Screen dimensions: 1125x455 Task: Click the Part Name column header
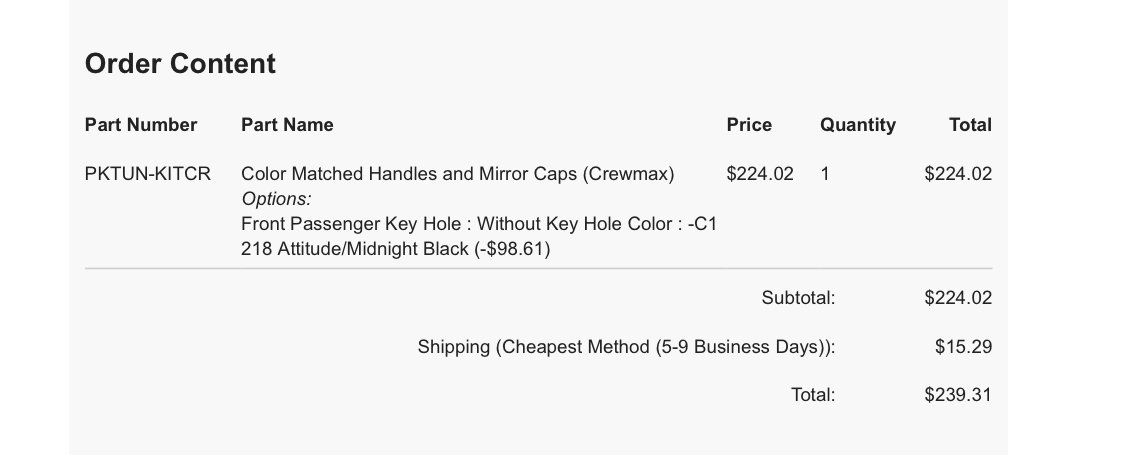[287, 125]
